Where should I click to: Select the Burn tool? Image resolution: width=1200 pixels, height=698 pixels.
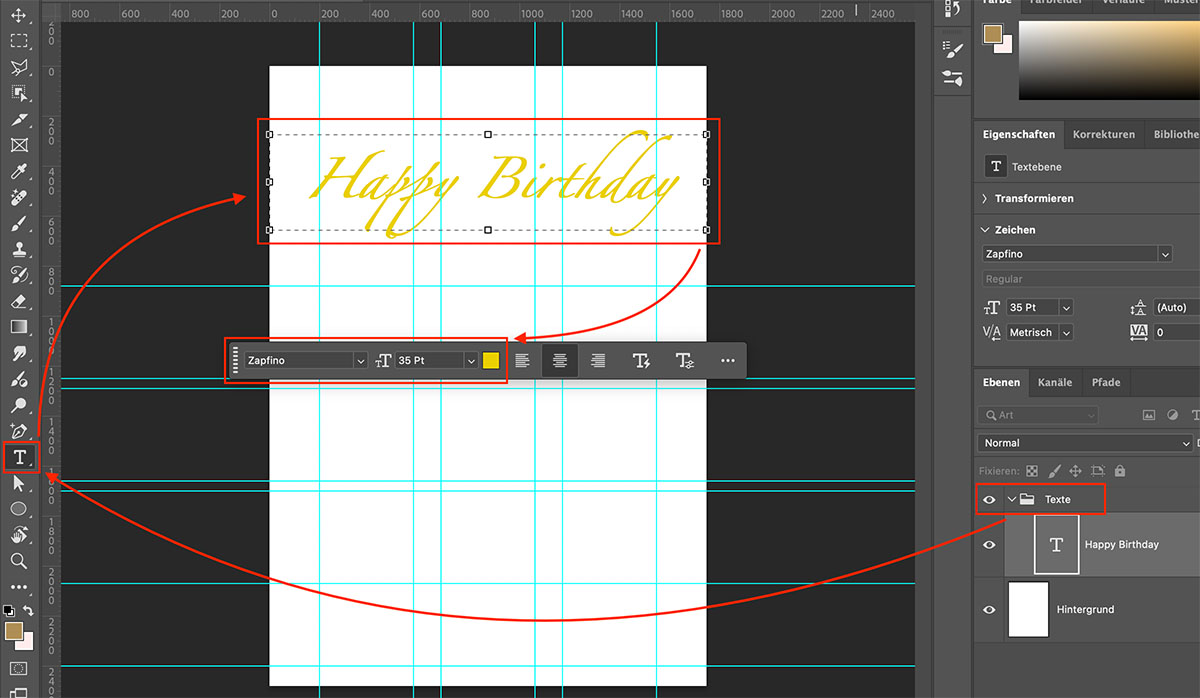18,379
